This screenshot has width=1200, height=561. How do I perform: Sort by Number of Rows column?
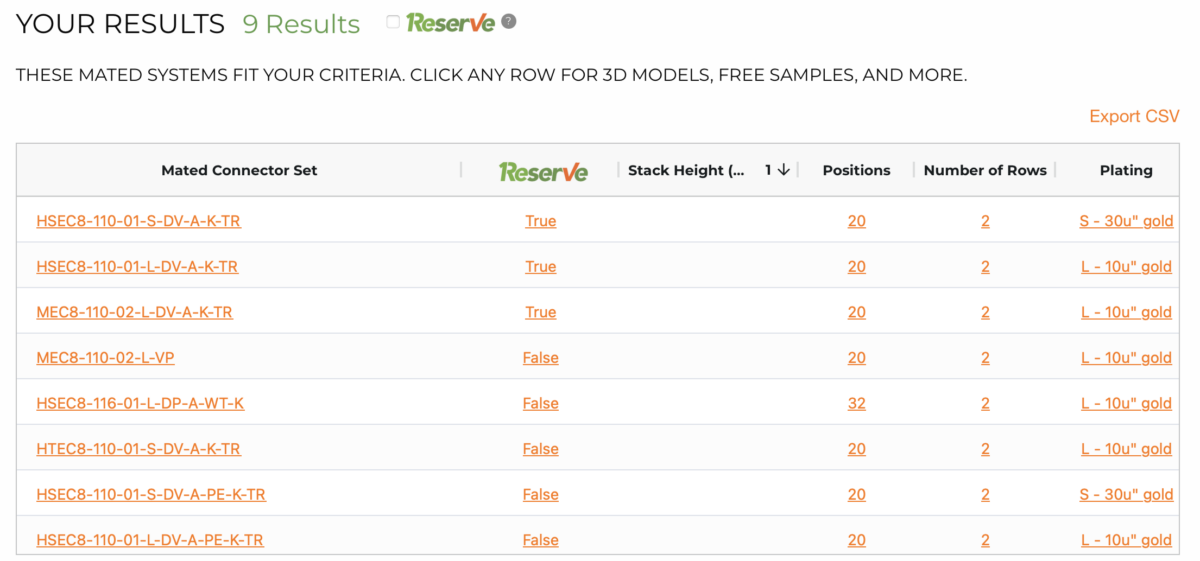(x=985, y=170)
